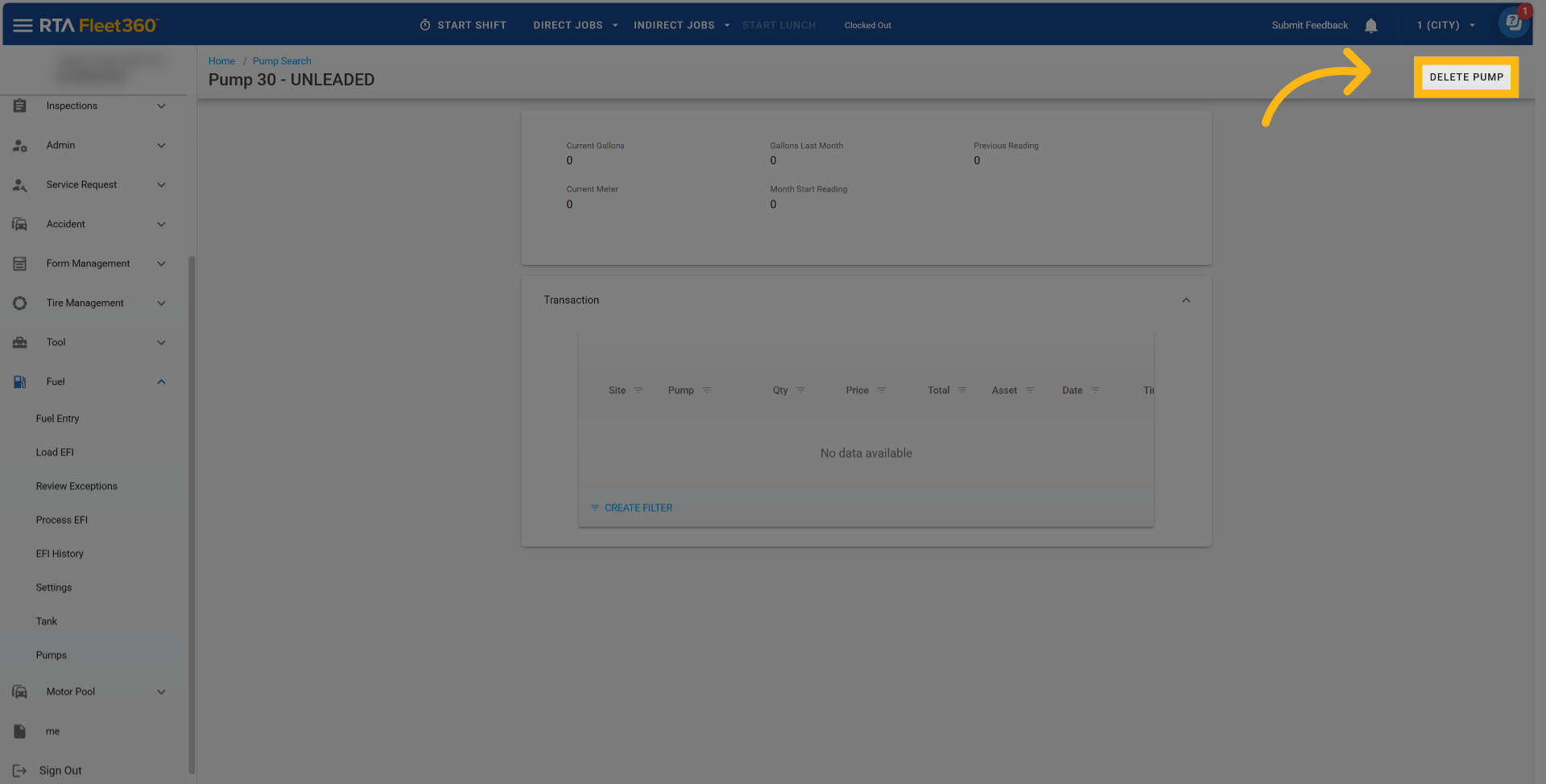The width and height of the screenshot is (1546, 784).
Task: Click the Price column filter icon
Action: (x=882, y=390)
